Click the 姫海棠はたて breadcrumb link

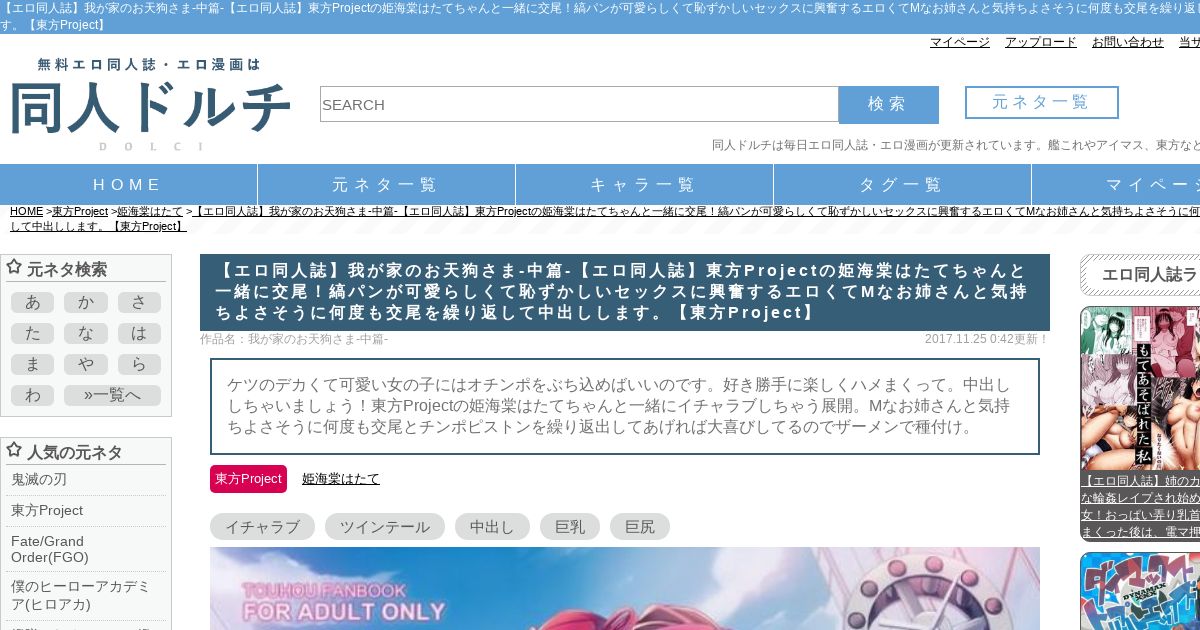tap(150, 212)
